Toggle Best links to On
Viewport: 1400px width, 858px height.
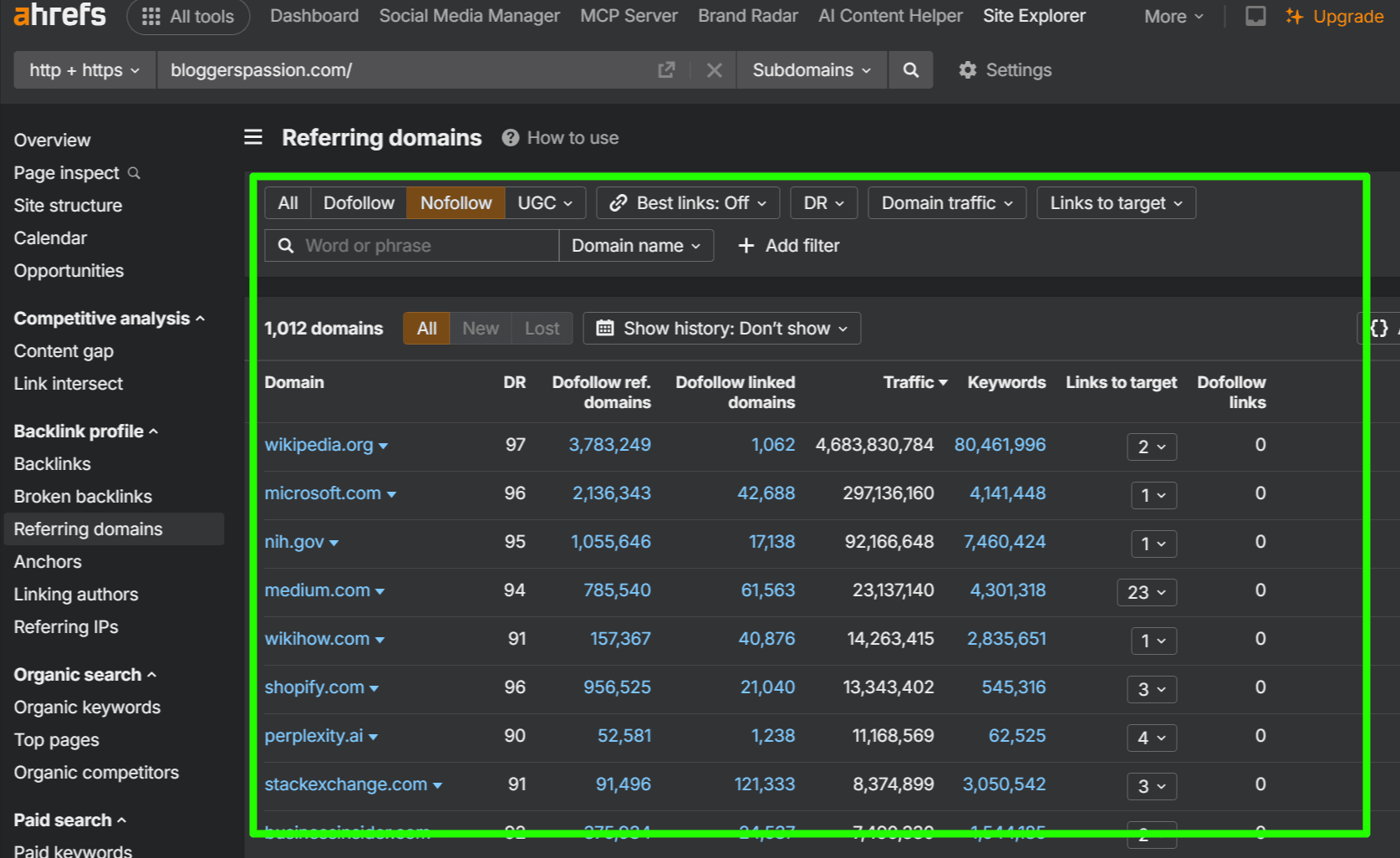(x=687, y=202)
